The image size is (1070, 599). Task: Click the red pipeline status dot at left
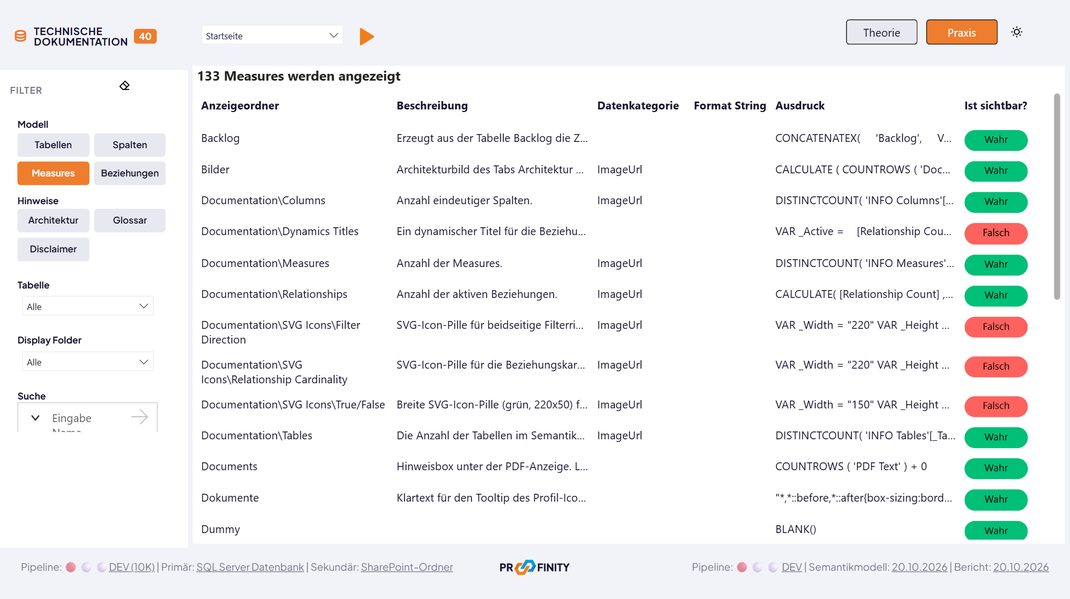(70, 567)
